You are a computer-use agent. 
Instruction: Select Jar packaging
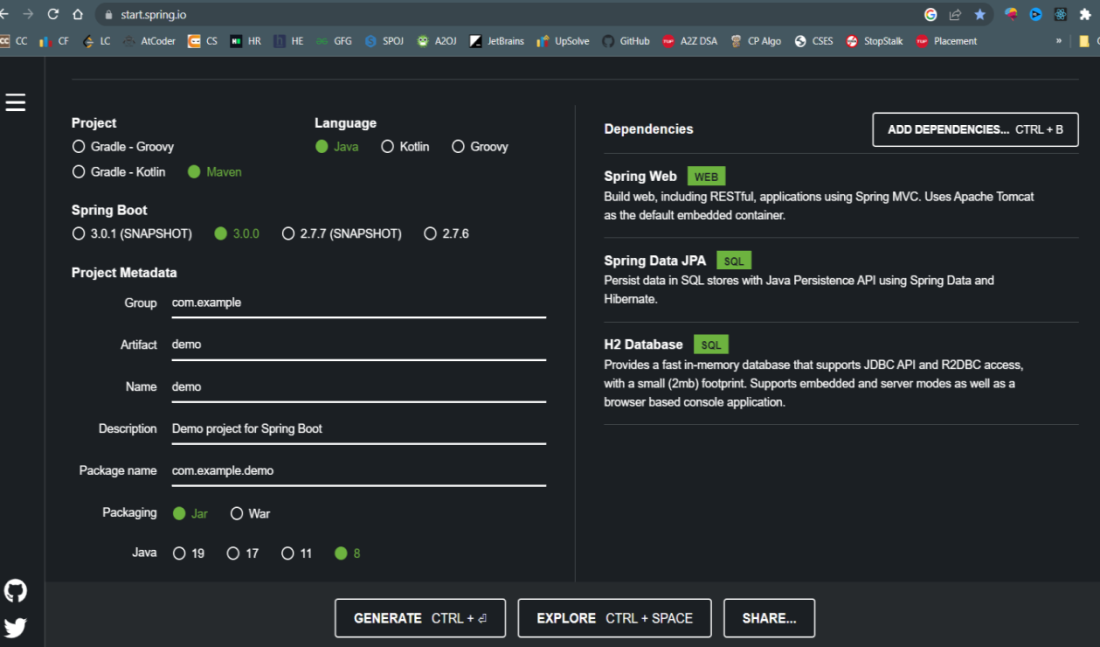(x=190, y=514)
